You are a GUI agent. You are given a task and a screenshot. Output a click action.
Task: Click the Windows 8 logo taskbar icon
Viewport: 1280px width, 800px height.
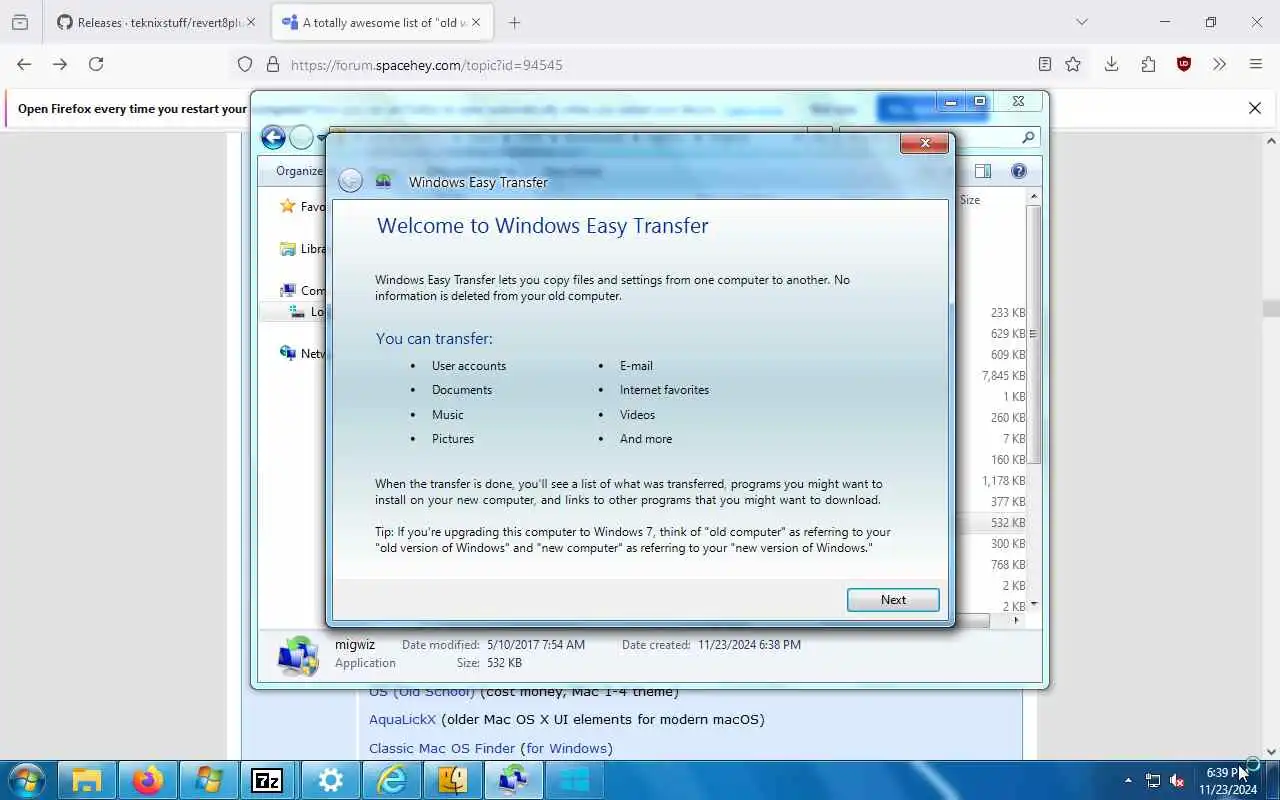574,780
